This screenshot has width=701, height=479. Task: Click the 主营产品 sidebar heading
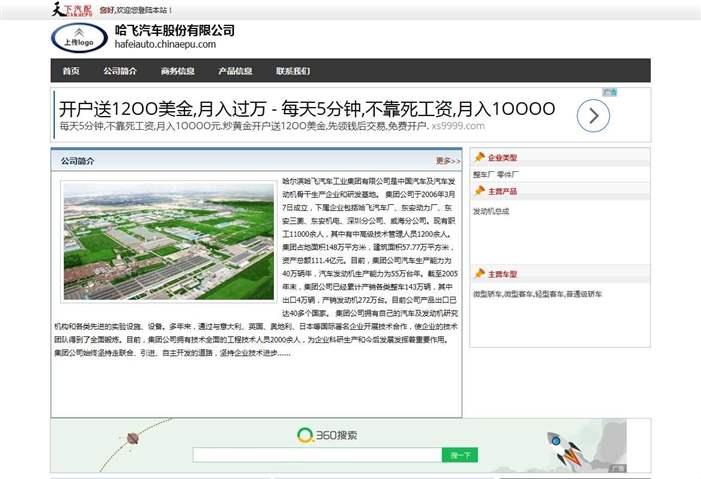click(x=503, y=191)
